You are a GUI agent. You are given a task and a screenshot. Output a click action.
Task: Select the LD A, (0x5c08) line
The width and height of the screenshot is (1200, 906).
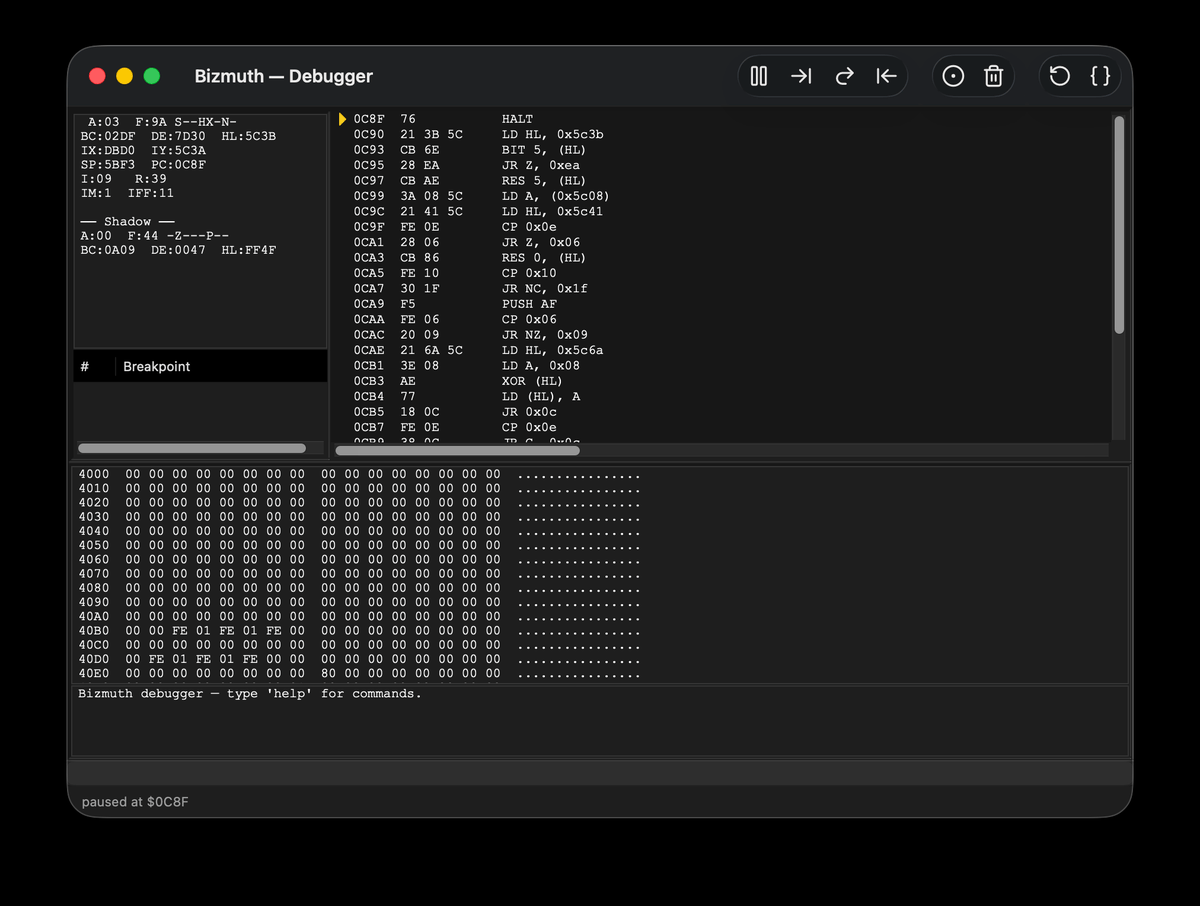(x=481, y=196)
